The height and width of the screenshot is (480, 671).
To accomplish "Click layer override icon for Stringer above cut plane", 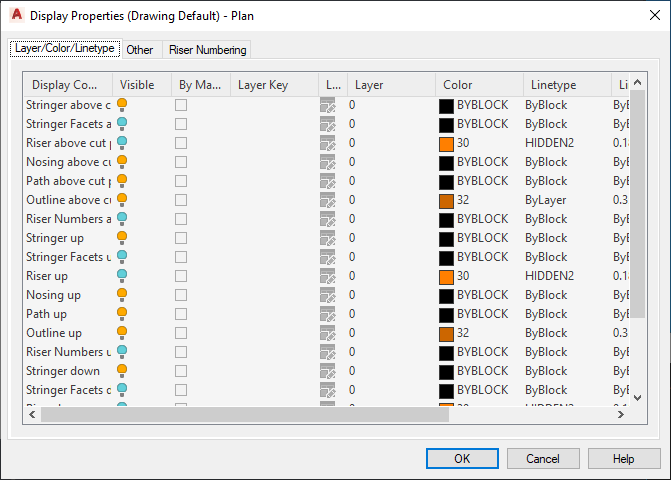I will pyautogui.click(x=327, y=105).
